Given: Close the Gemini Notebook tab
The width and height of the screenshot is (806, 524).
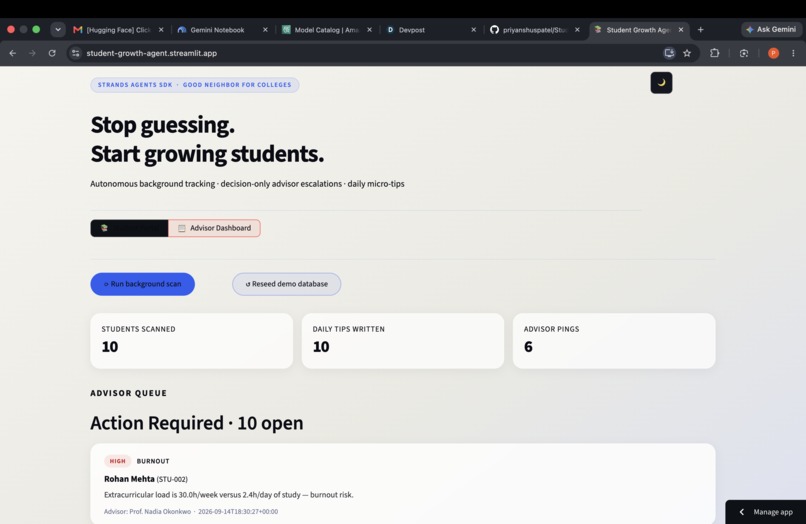Looking at the screenshot, I should coord(265,30).
